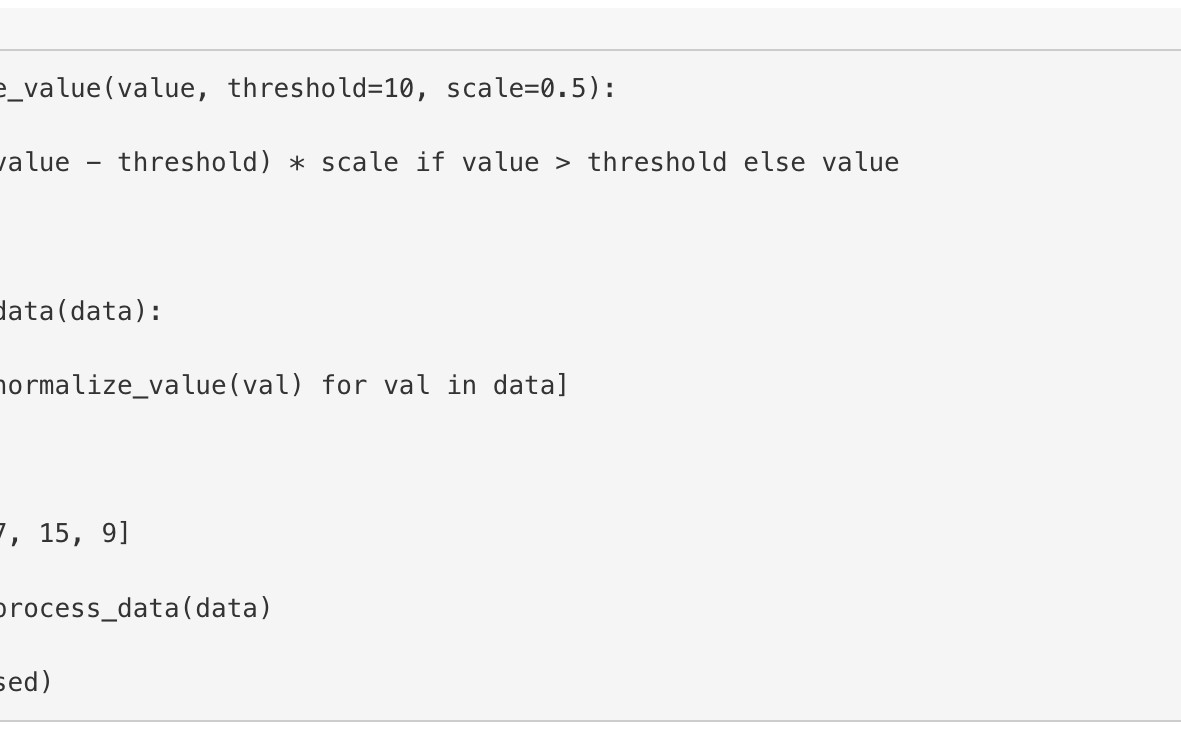Click 'threshold' right after the '>' sign
This screenshot has height=738, width=1181.
[x=656, y=163]
